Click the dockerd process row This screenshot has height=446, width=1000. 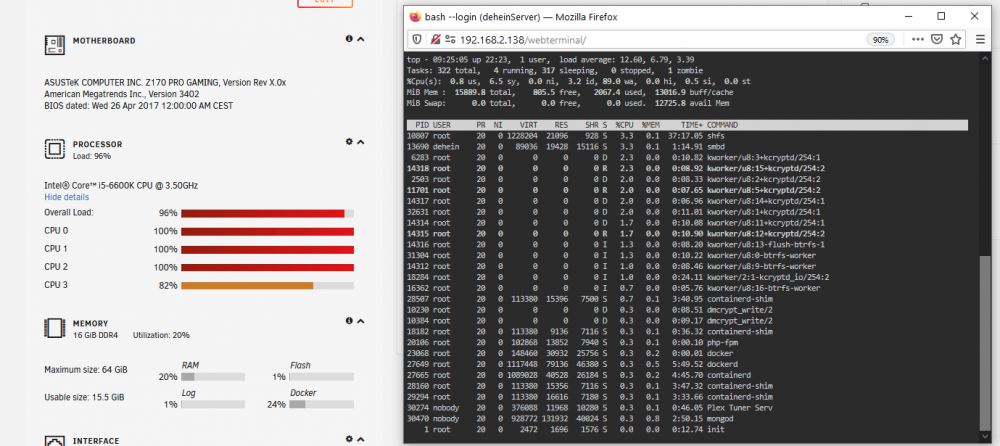[x=687, y=364]
